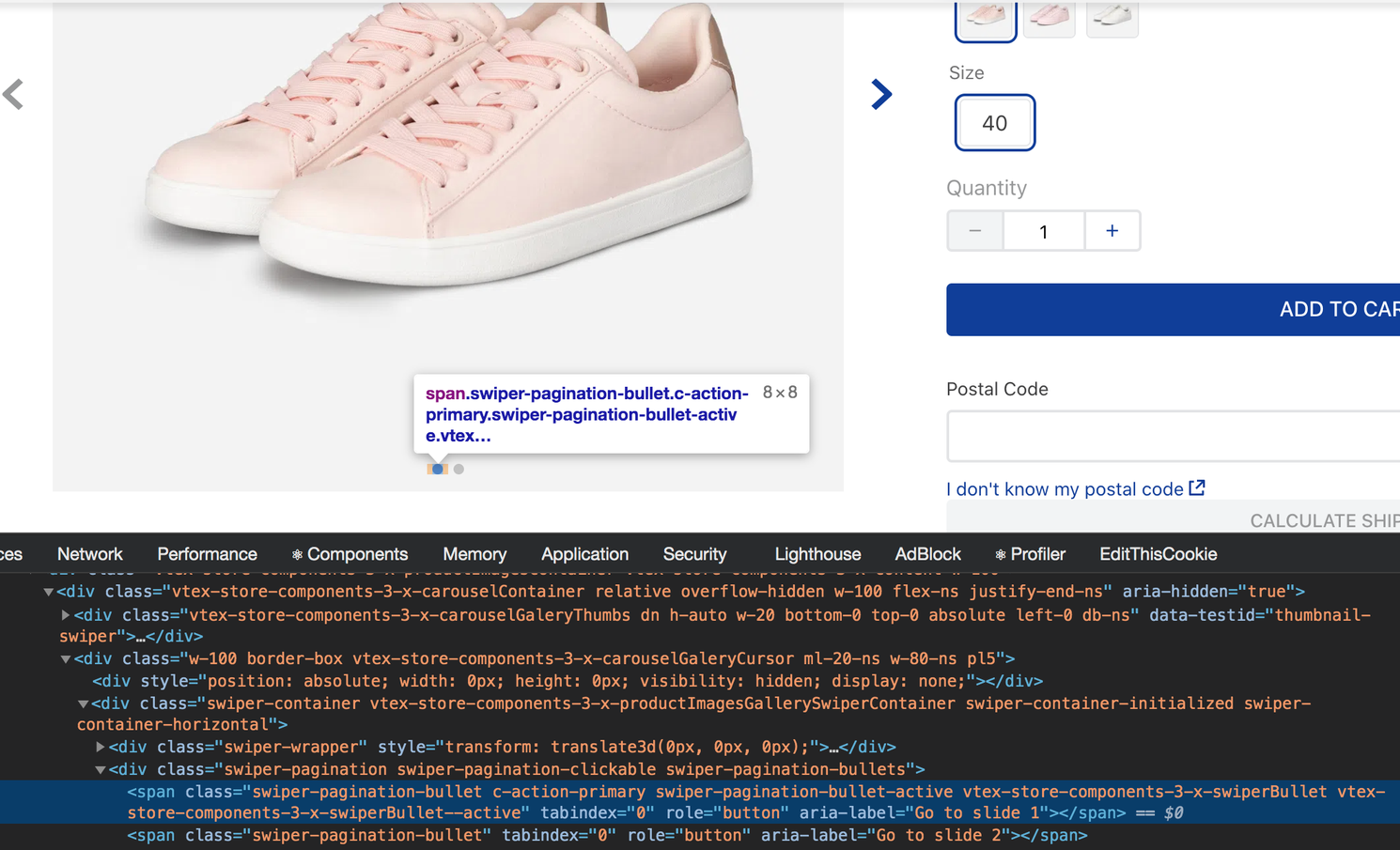Open the EditThisCookie tab in DevTools

point(1158,554)
